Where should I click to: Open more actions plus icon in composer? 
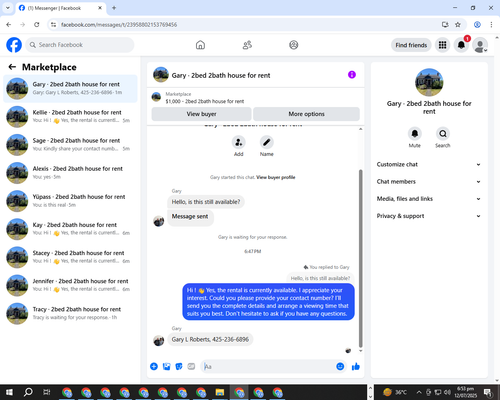coord(154,367)
